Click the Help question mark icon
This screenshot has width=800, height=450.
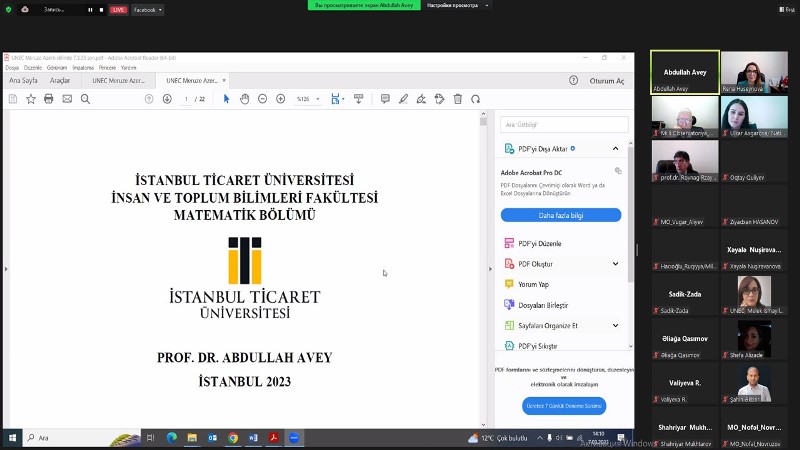tap(573, 80)
